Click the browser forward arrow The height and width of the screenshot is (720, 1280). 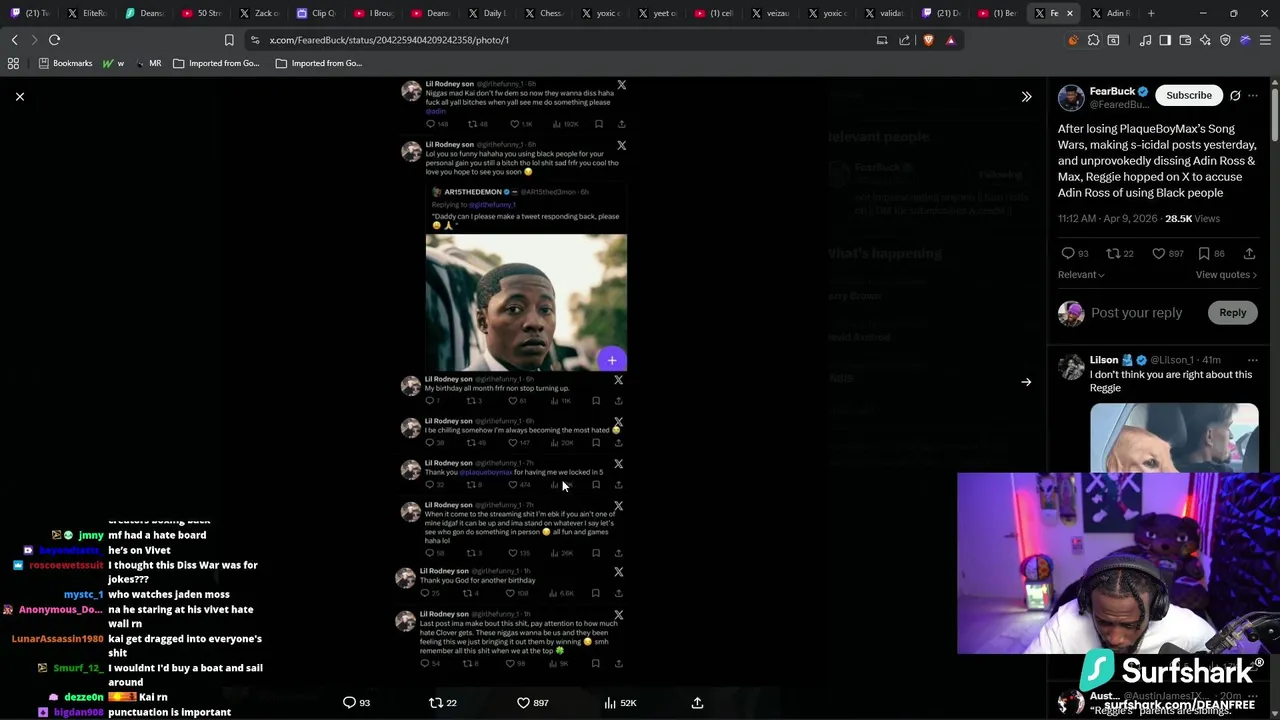coord(34,40)
